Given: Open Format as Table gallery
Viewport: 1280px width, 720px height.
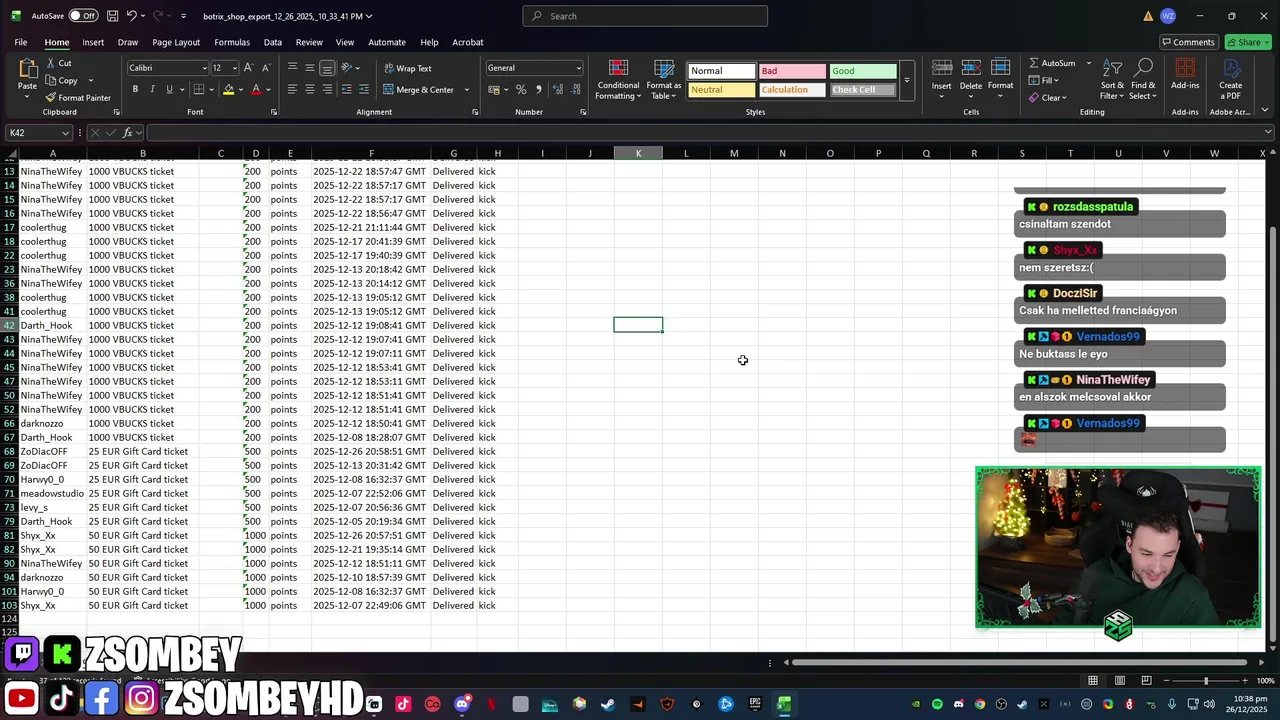Looking at the screenshot, I should point(664,79).
